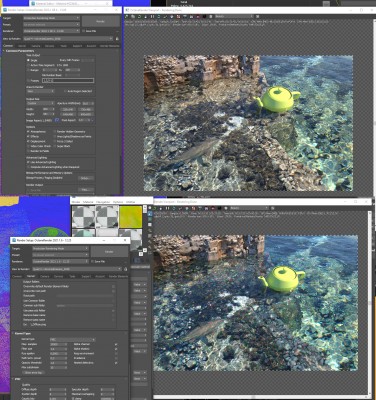Select the Active Time Segment radio button
Screen dimensions: 376x400
coord(28,65)
